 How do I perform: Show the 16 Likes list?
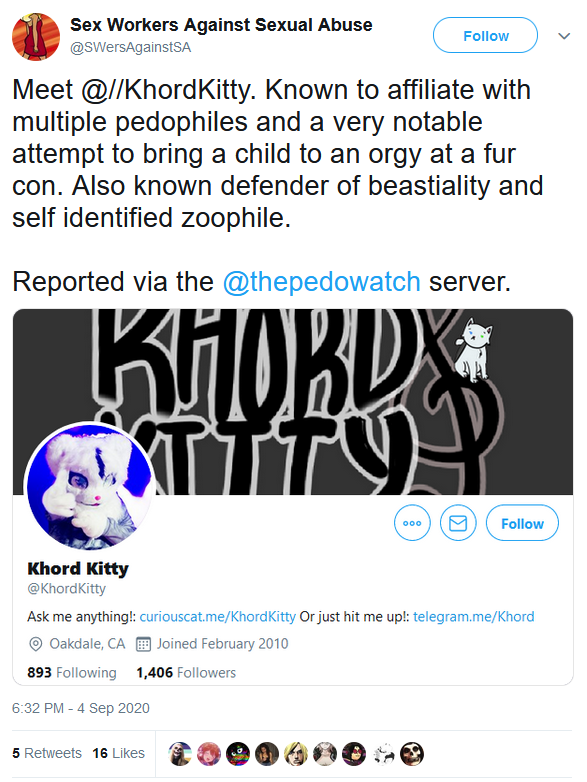pyautogui.click(x=118, y=753)
